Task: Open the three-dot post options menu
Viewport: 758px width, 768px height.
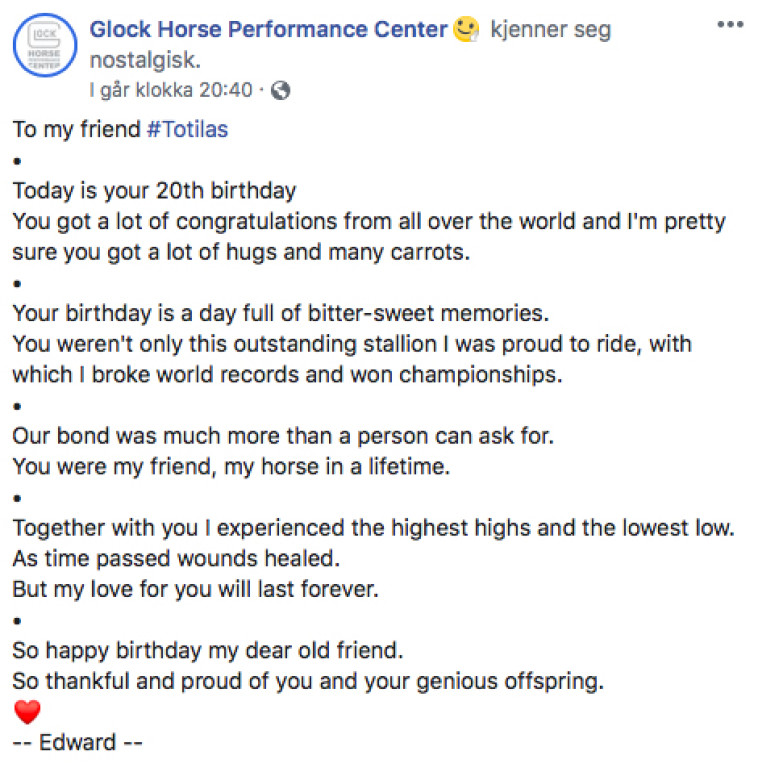Action: tap(730, 24)
